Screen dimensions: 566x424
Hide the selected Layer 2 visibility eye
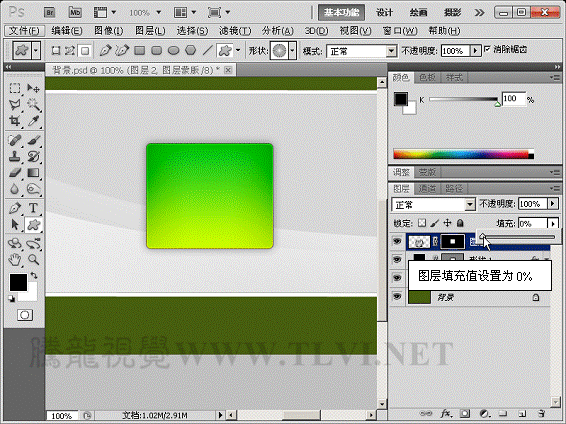point(397,241)
